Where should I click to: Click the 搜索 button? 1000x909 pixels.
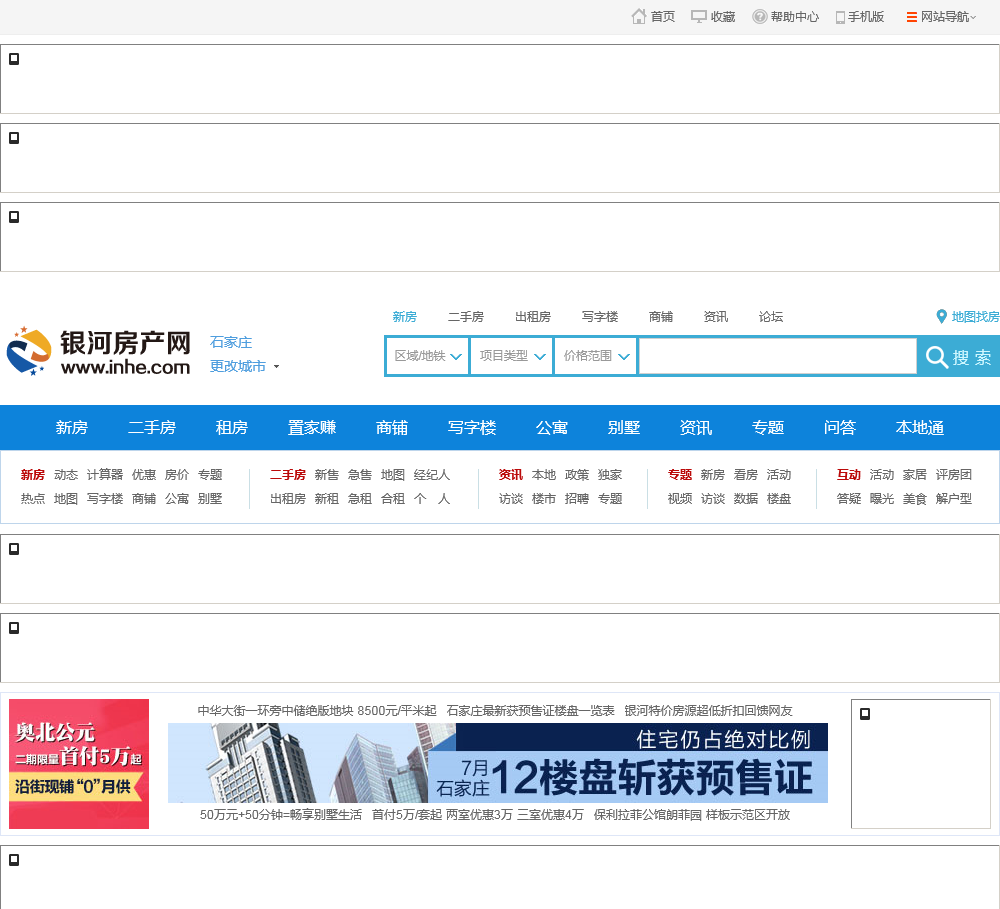click(959, 356)
